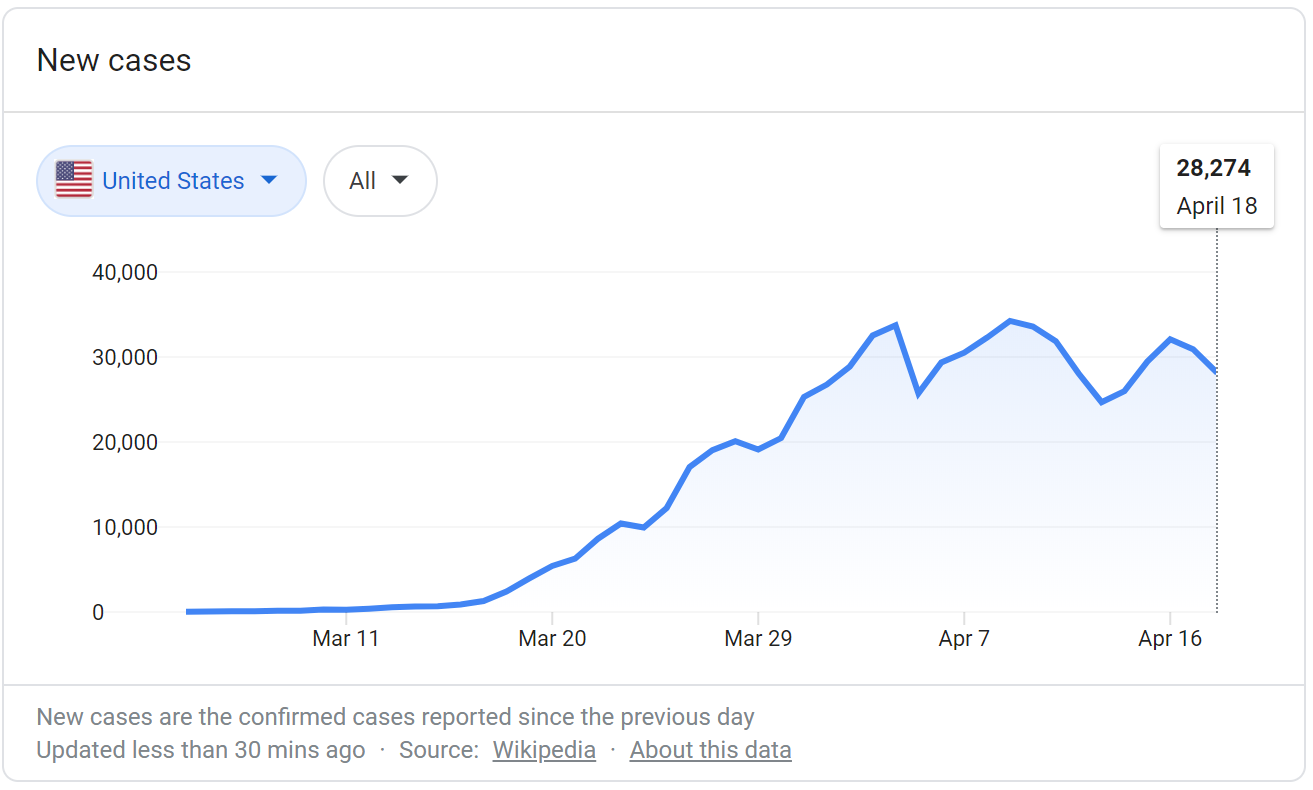Open the All time range dropdown

point(380,181)
